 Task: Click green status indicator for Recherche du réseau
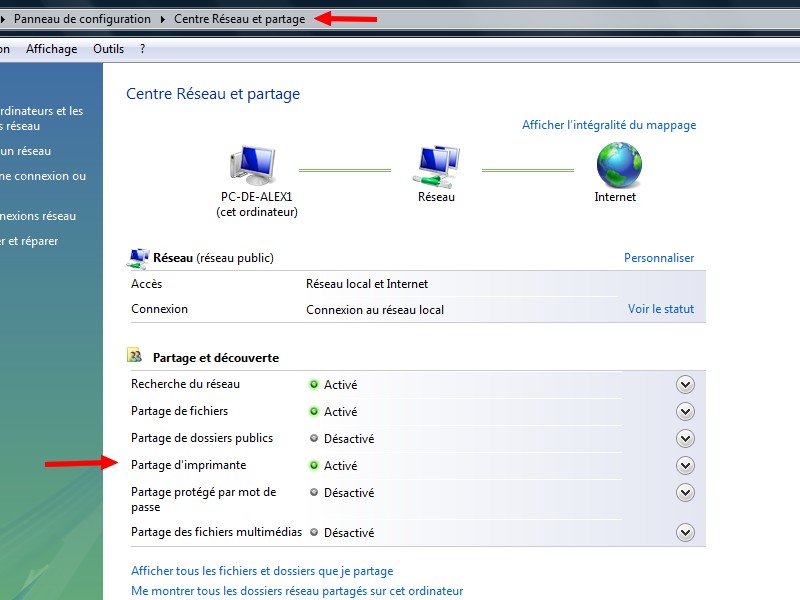(x=314, y=384)
